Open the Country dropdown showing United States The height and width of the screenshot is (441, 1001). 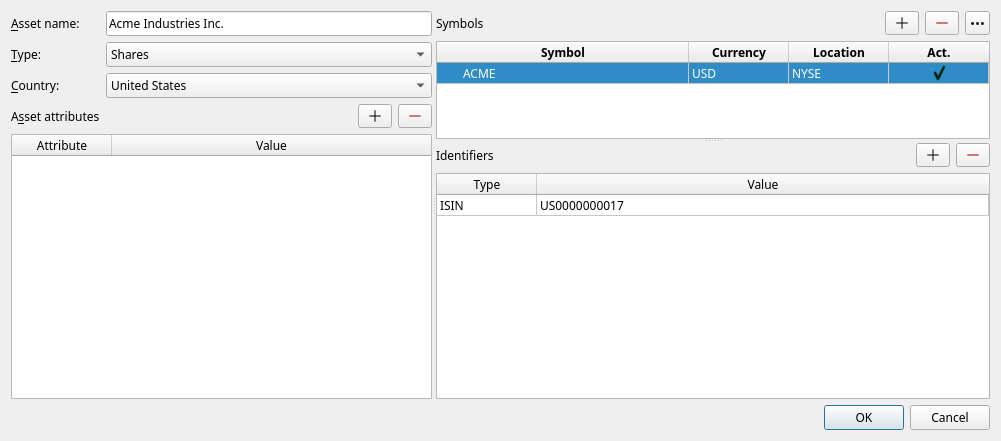pos(269,85)
